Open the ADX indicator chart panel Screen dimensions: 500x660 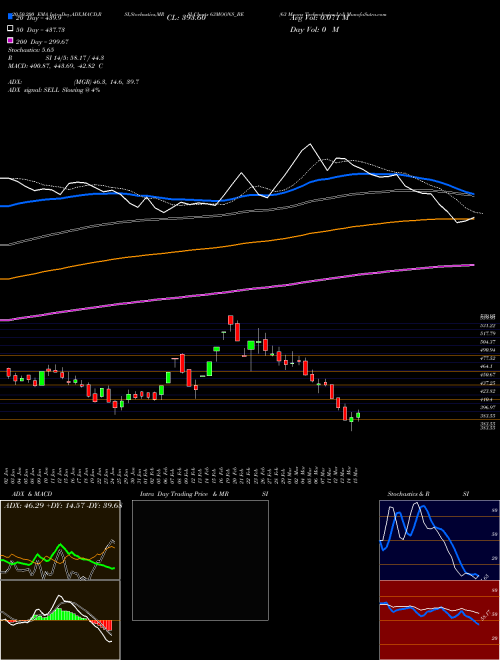60,540
